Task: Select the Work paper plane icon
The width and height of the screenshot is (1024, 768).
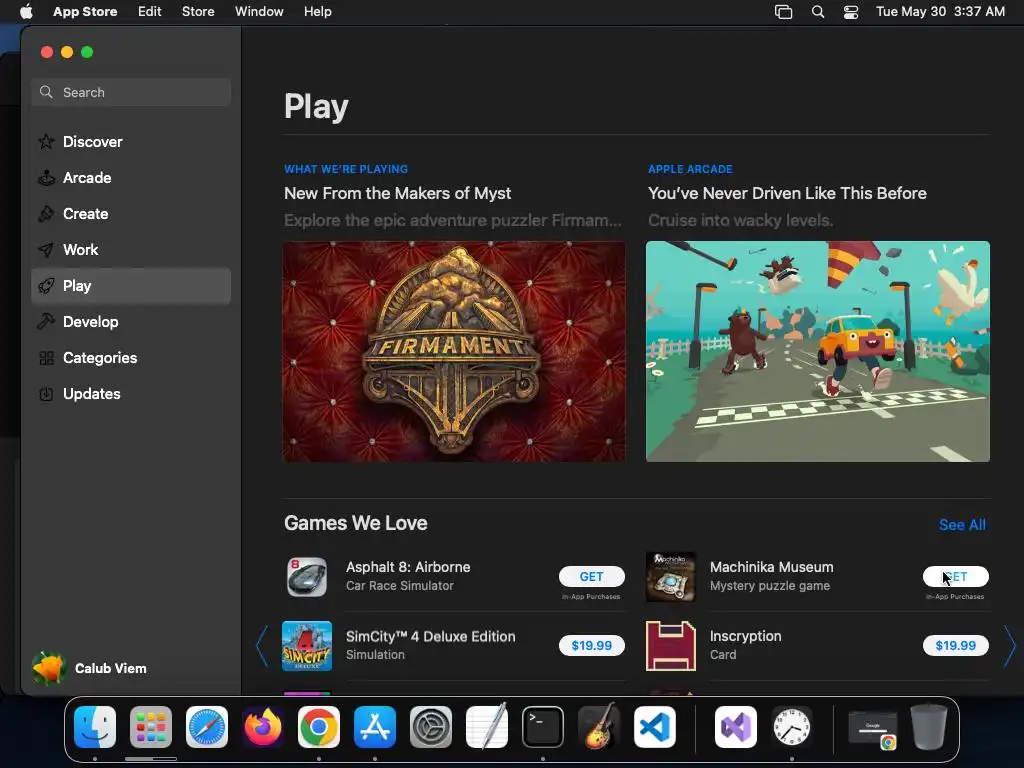Action: click(46, 249)
